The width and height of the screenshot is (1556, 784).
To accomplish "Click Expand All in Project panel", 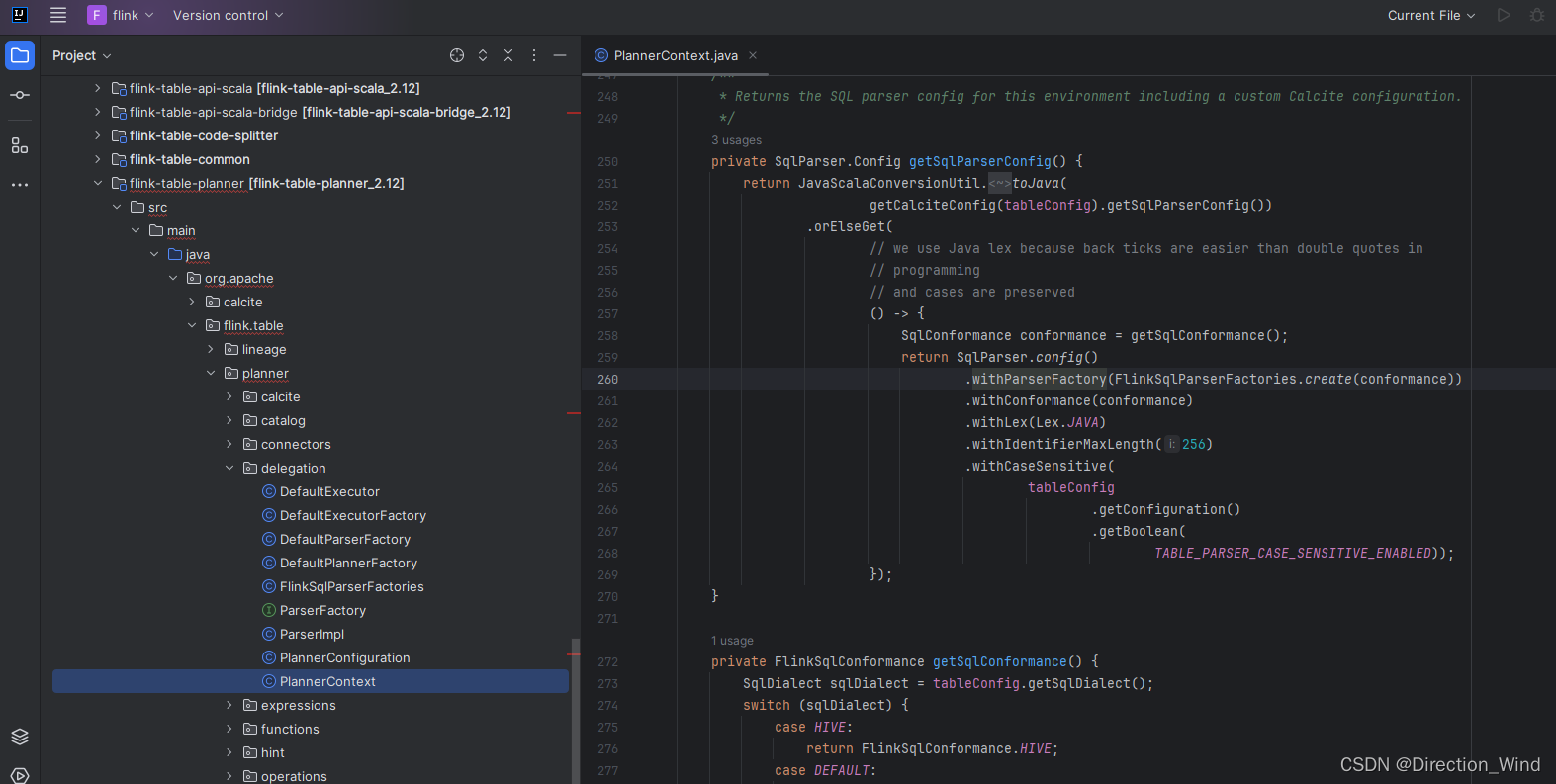I will pos(483,55).
